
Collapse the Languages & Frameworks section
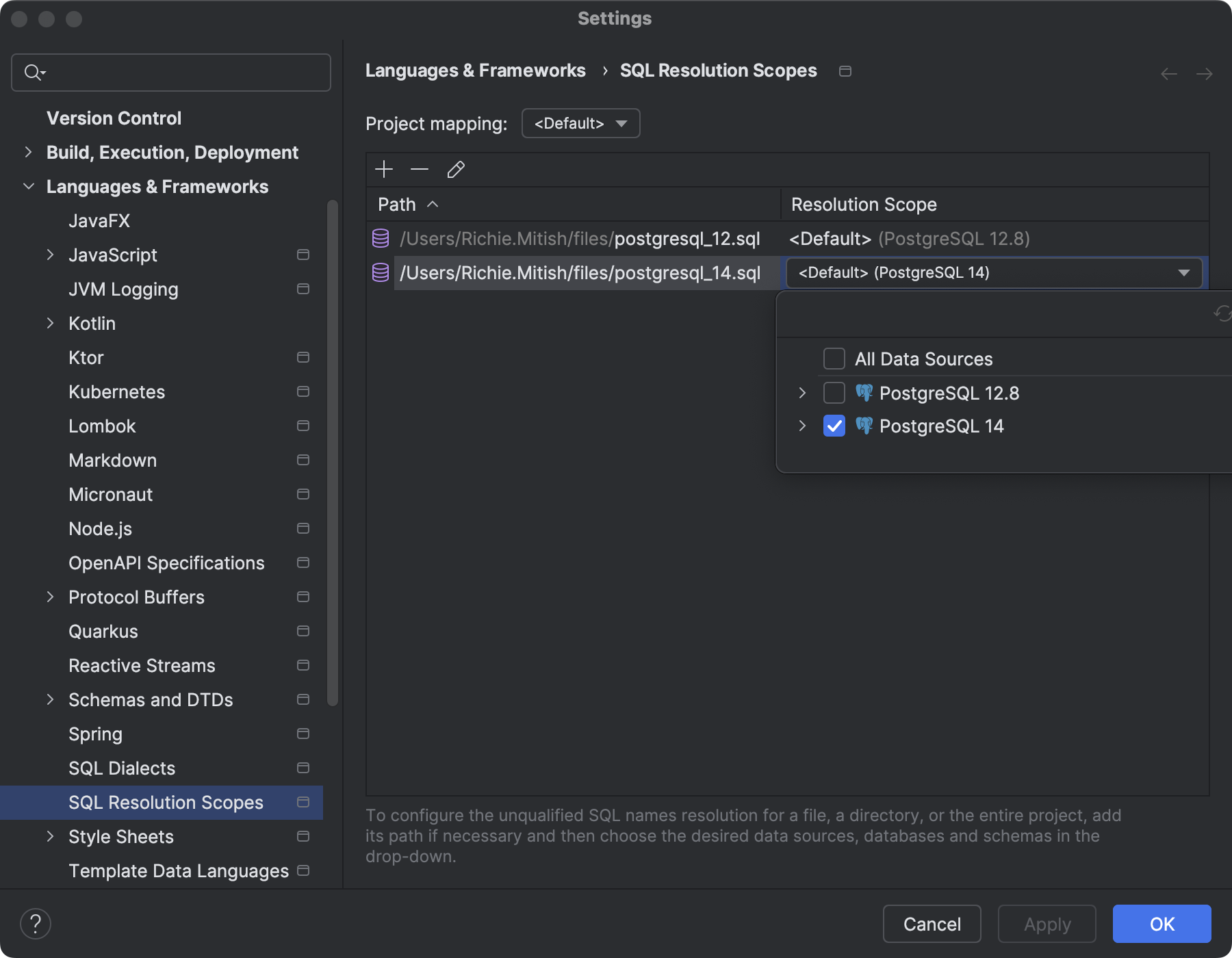pos(28,186)
